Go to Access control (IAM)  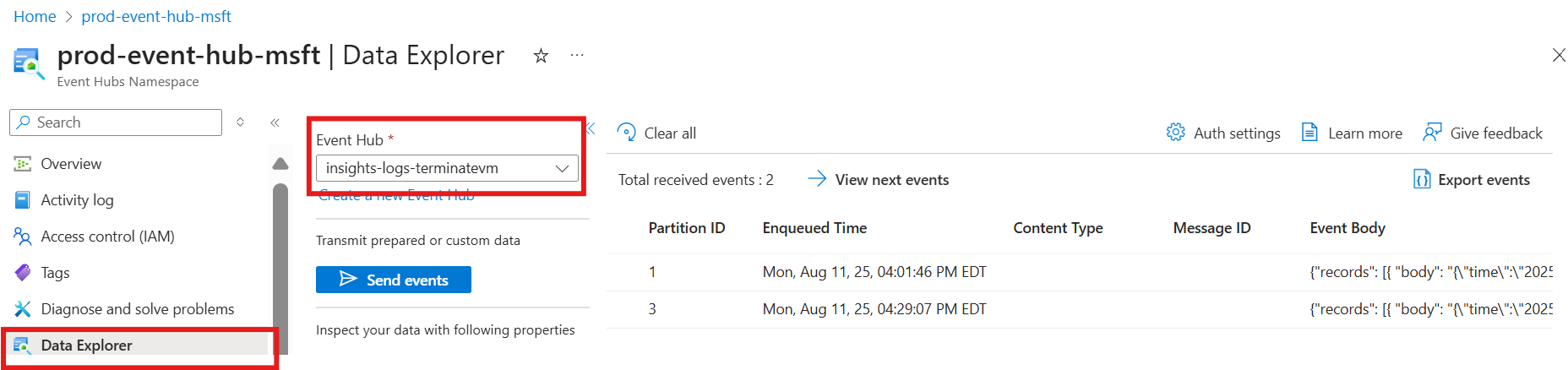coord(107,237)
